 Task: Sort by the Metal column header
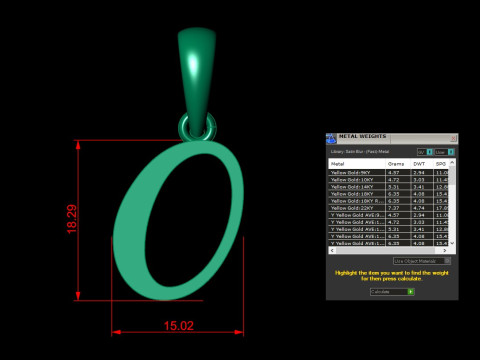pyautogui.click(x=357, y=164)
